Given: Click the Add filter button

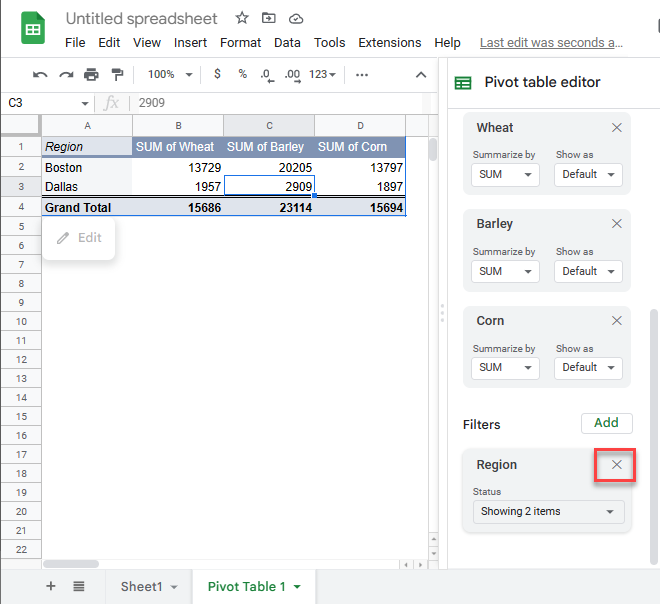Looking at the screenshot, I should (606, 423).
